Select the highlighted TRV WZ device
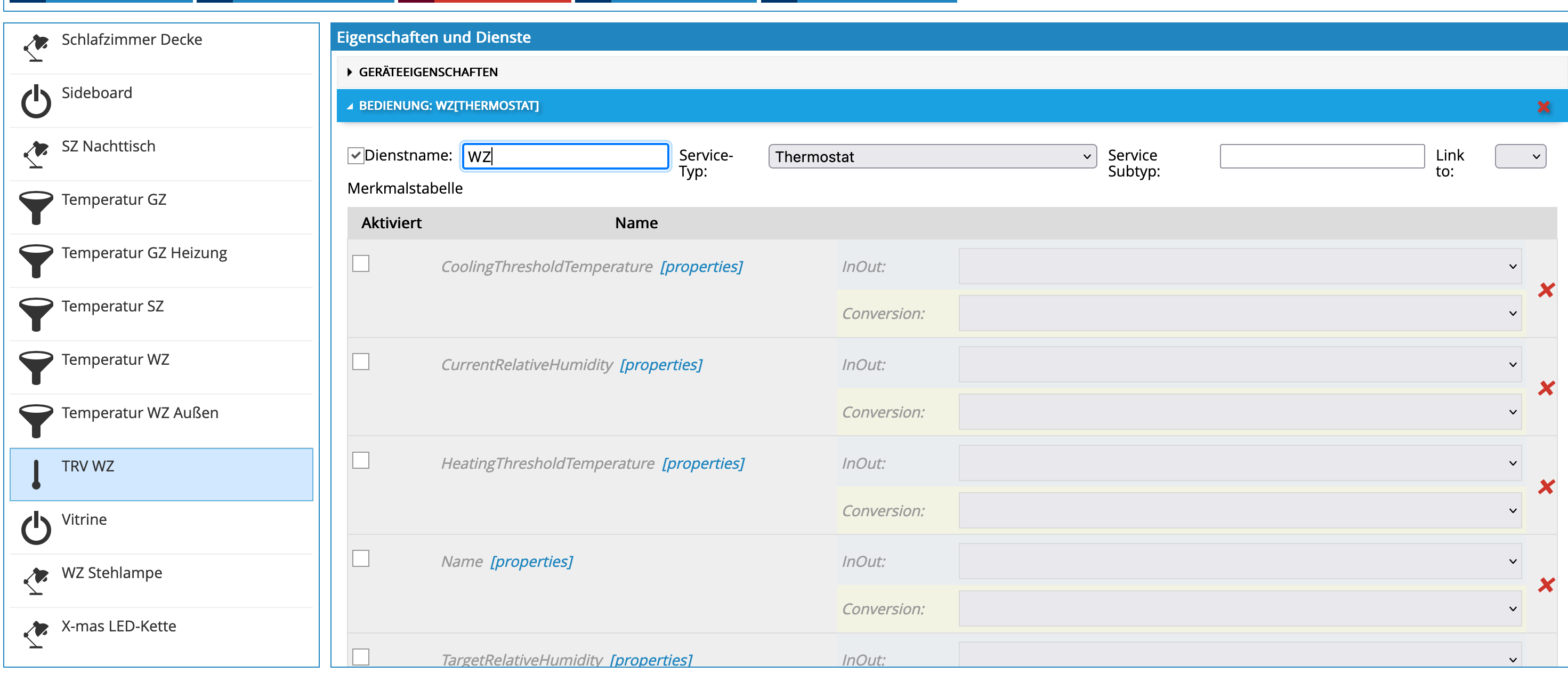1568x673 pixels. (x=161, y=475)
